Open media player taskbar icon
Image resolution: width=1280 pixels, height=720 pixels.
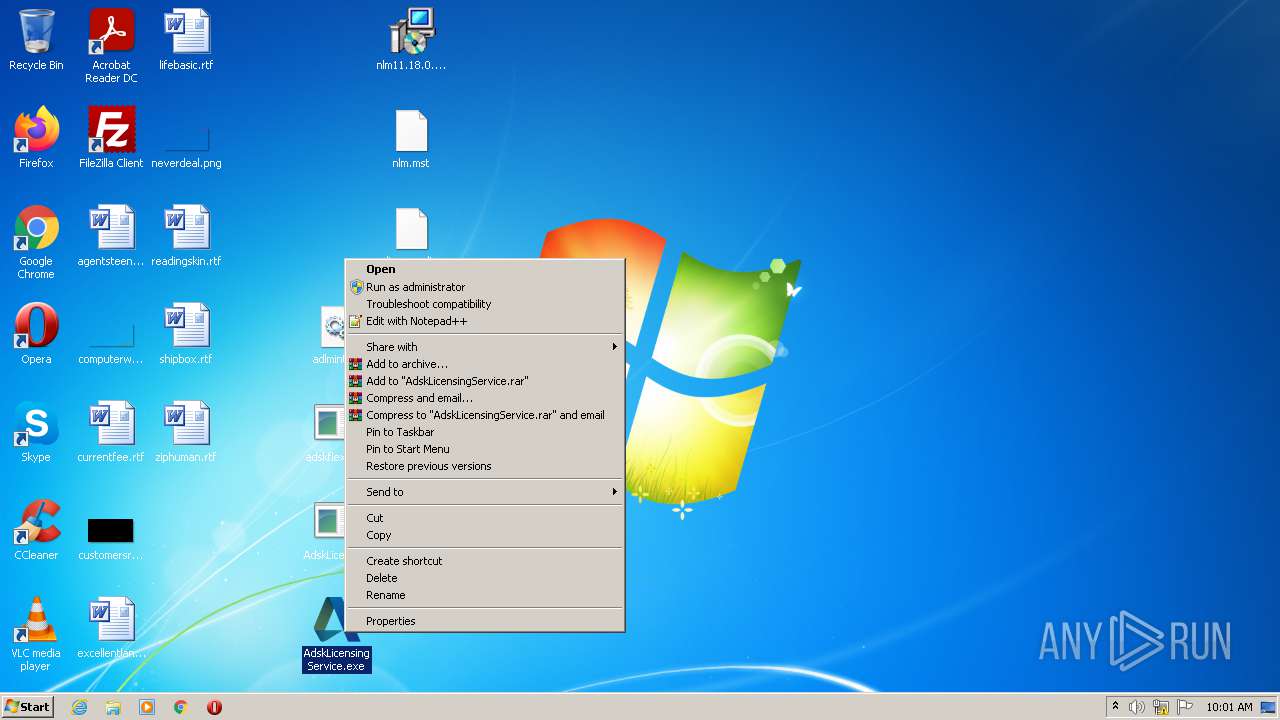tap(147, 707)
